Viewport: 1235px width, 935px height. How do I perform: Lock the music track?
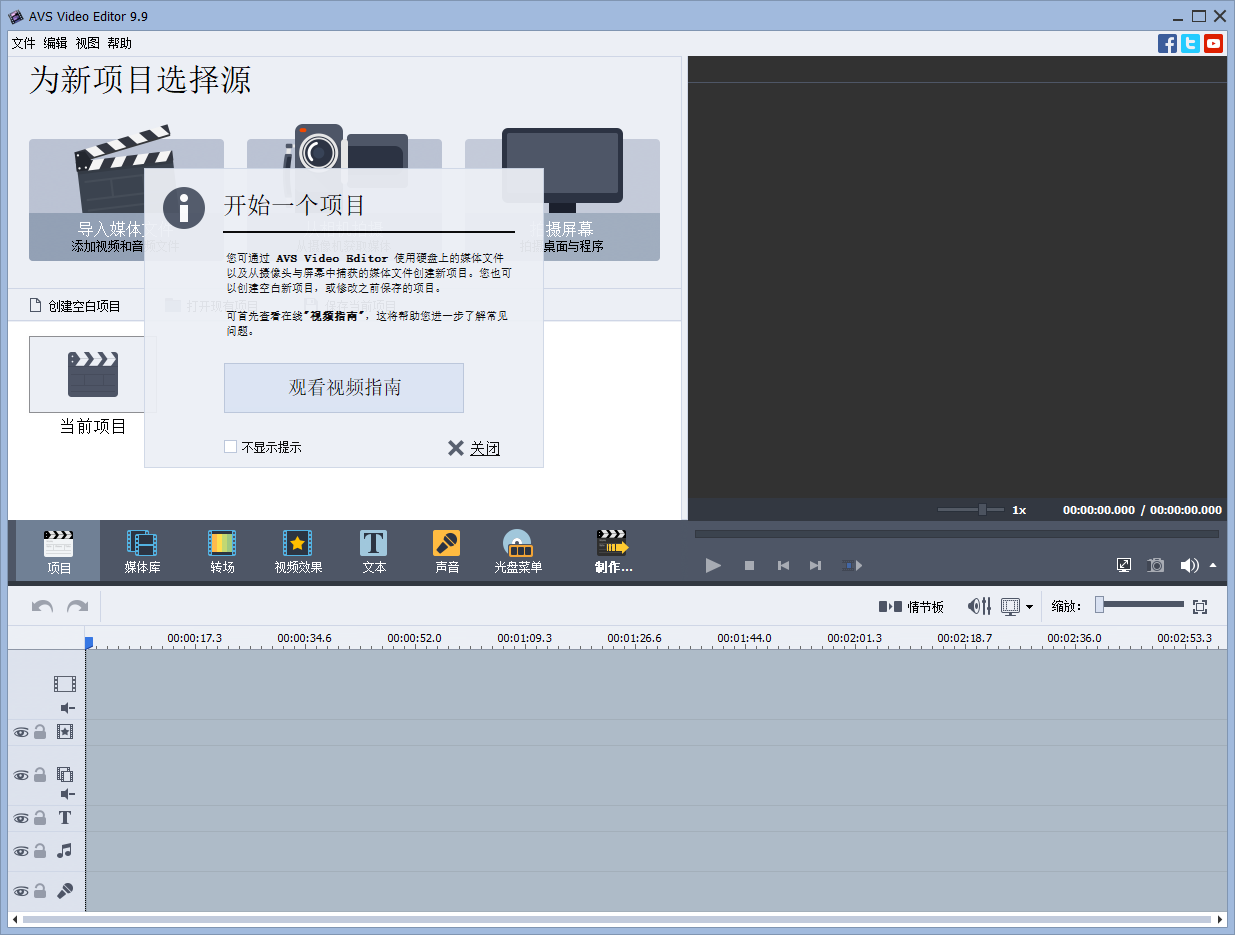click(x=40, y=851)
